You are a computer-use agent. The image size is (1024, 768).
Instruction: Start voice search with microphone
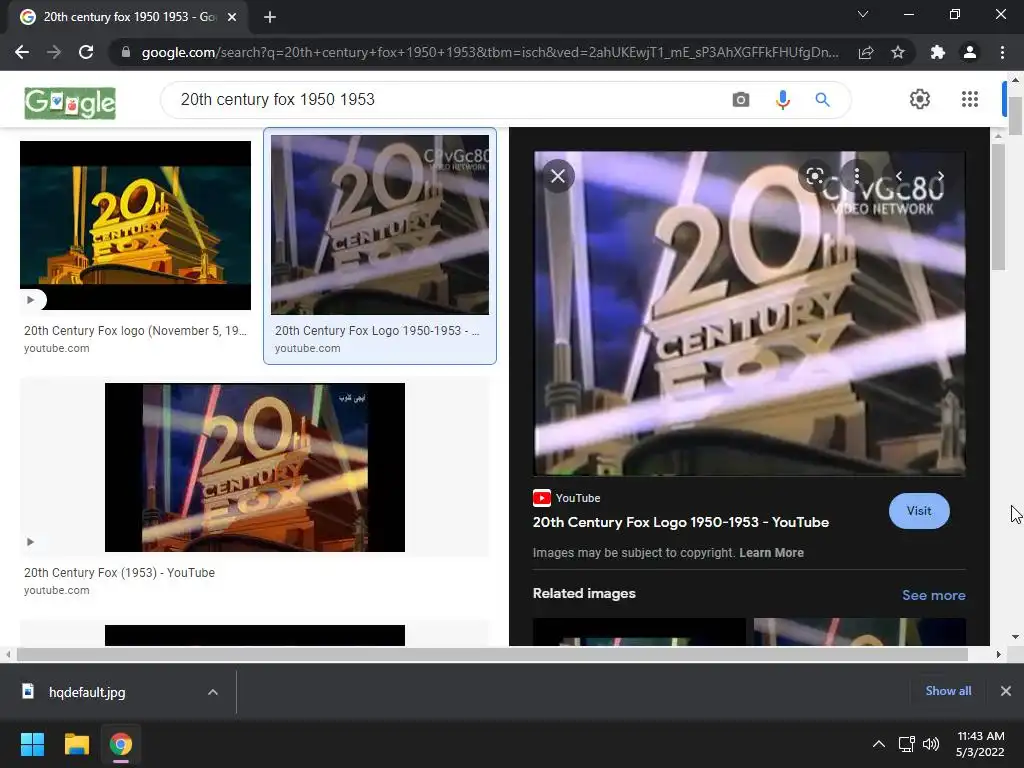782,99
